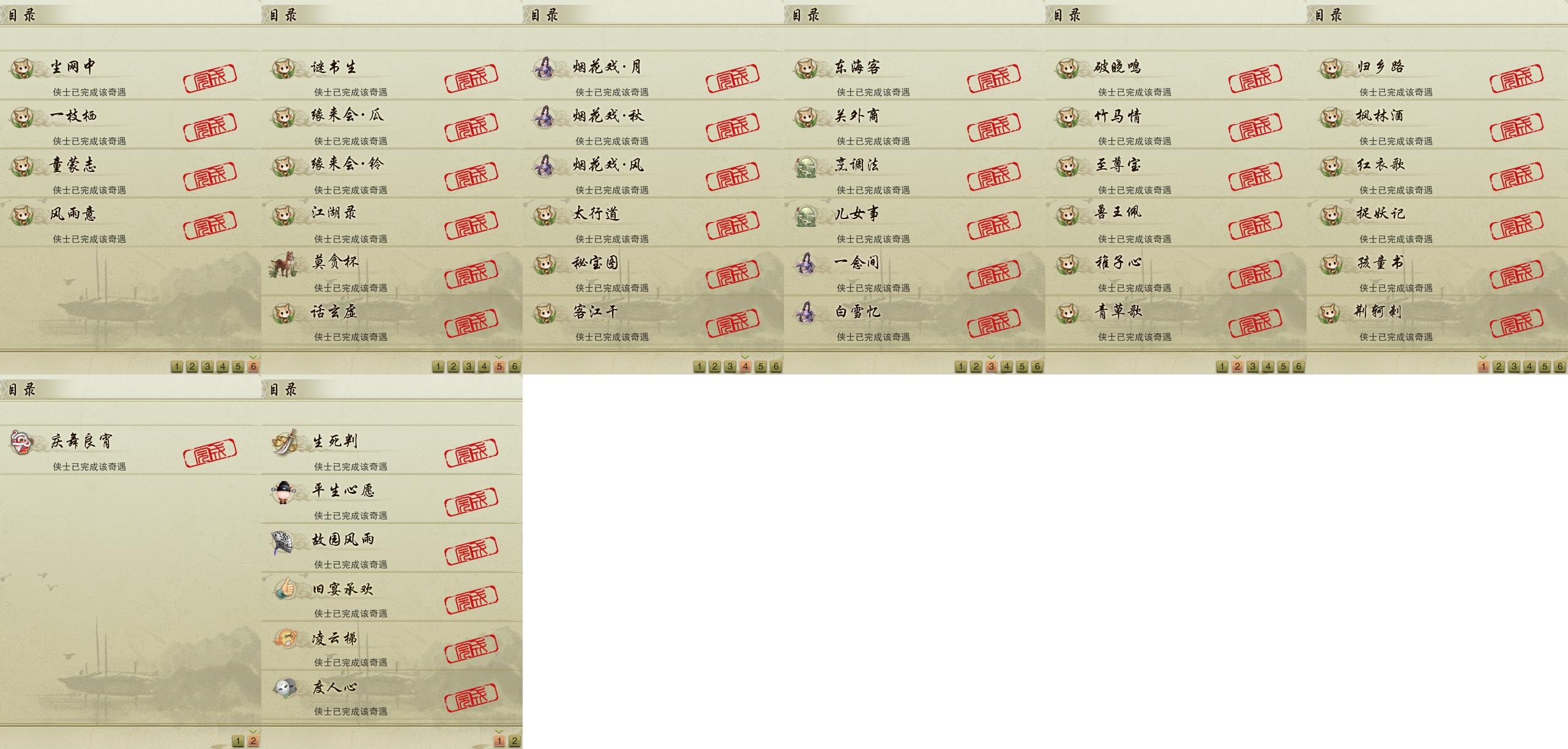Go to page 2 below 庆舞良宵 list
The height and width of the screenshot is (749, 1568).
253,741
